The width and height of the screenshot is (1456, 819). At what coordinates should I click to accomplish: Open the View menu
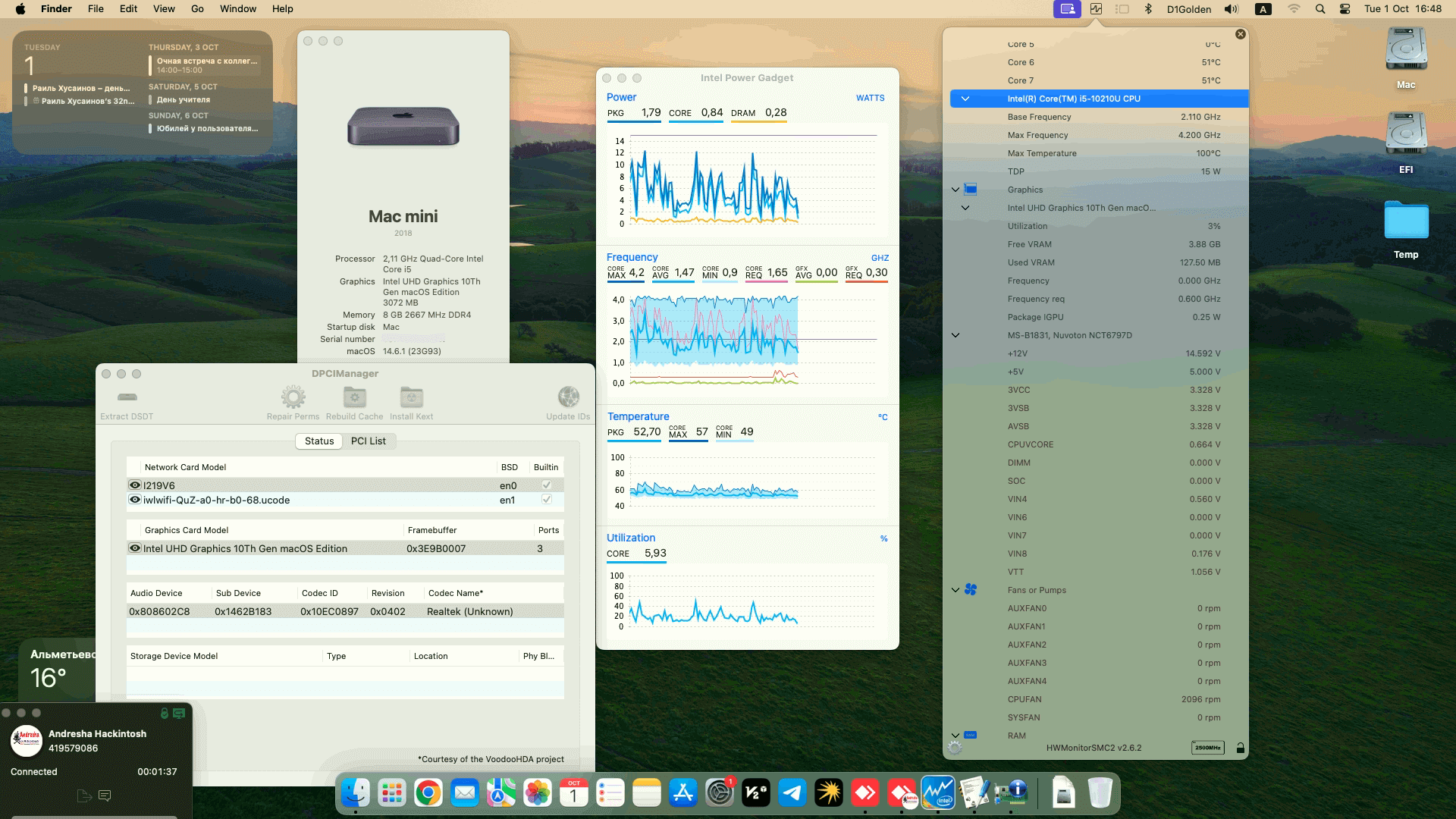pyautogui.click(x=164, y=9)
